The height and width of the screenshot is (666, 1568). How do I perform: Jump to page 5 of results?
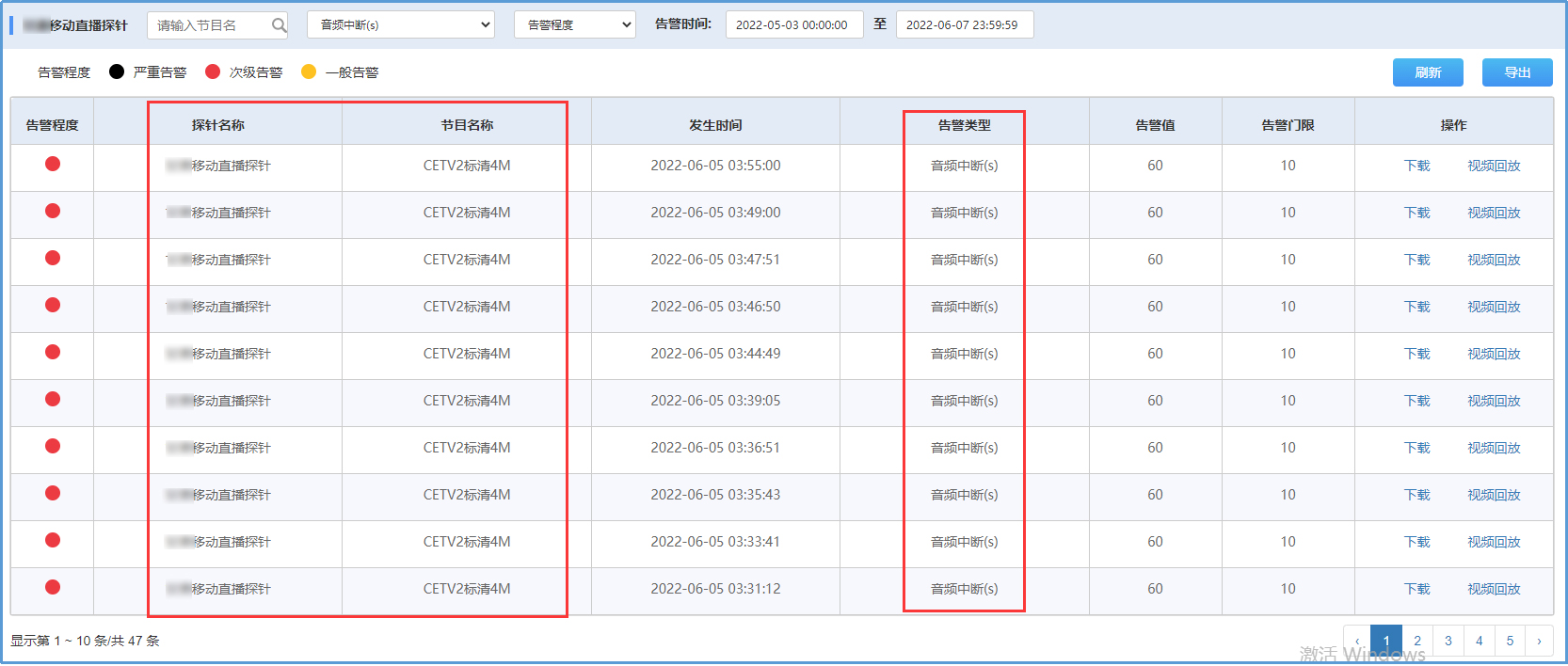pos(1510,641)
